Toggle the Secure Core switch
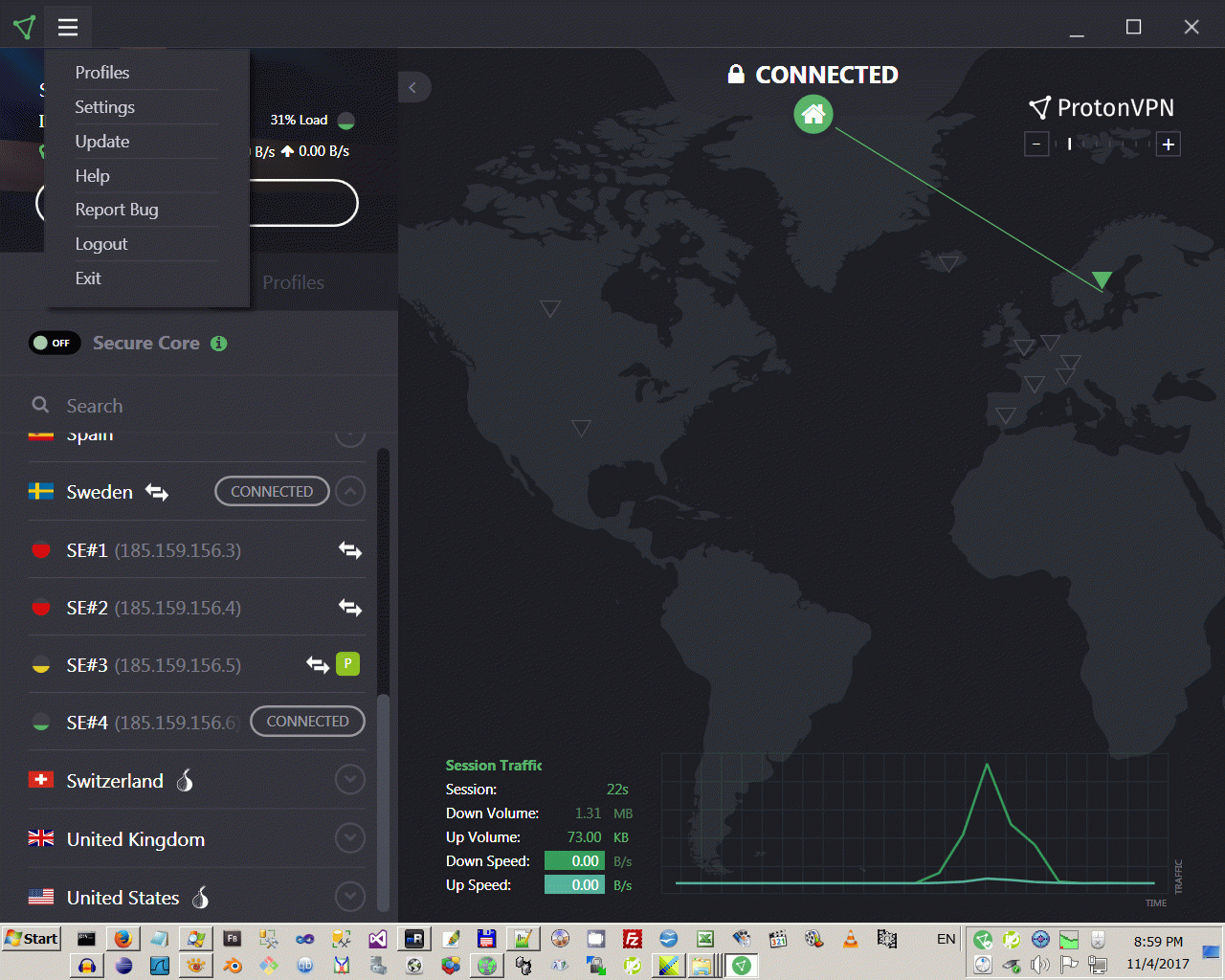The height and width of the screenshot is (980, 1225). point(56,343)
